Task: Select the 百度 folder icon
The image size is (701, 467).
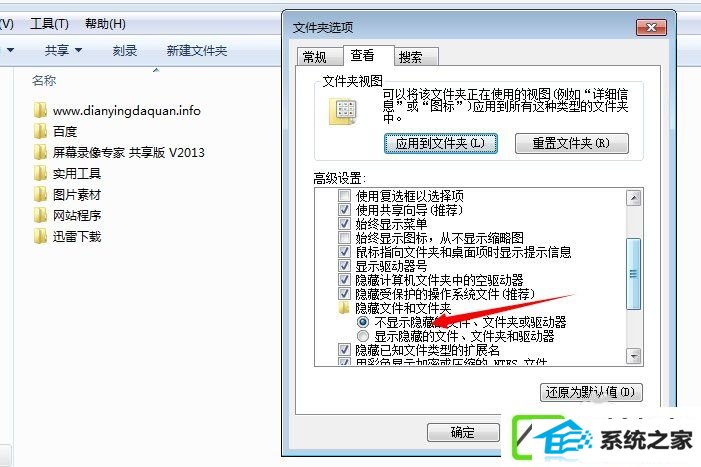Action: pyautogui.click(x=40, y=131)
